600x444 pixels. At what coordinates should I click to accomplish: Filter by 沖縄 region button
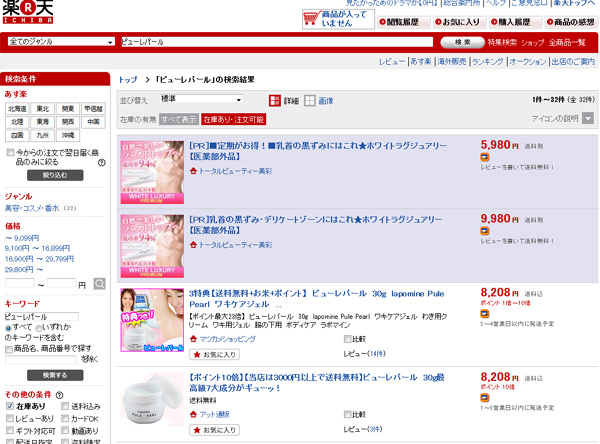click(68, 135)
